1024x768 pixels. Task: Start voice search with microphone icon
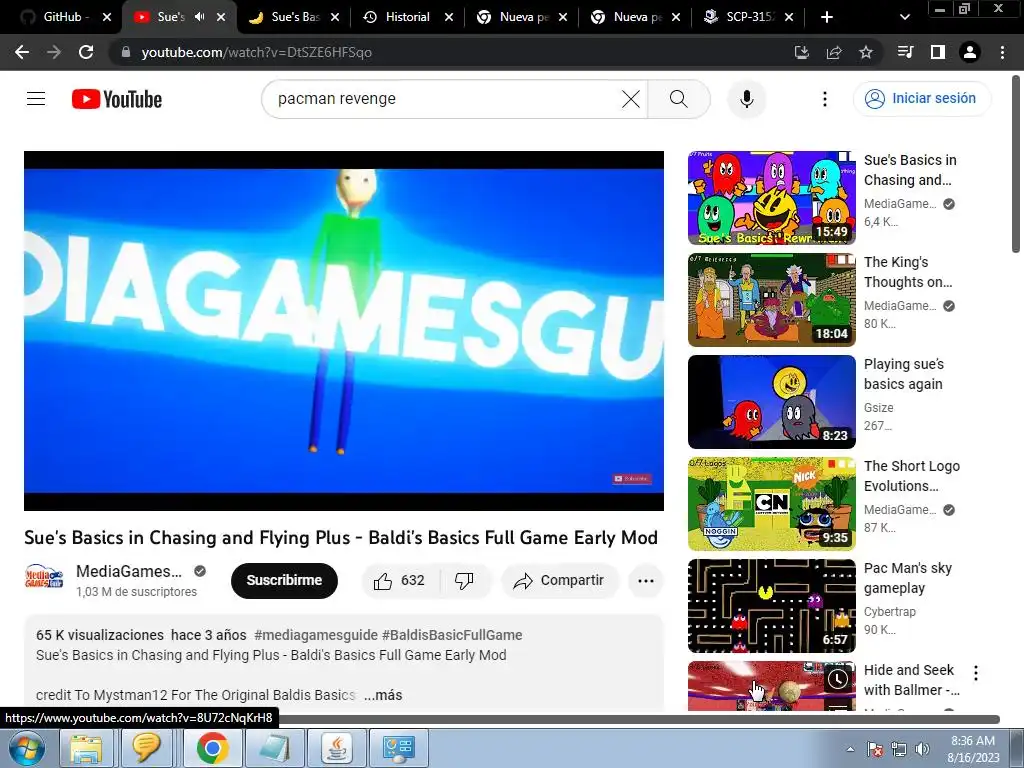click(x=746, y=99)
